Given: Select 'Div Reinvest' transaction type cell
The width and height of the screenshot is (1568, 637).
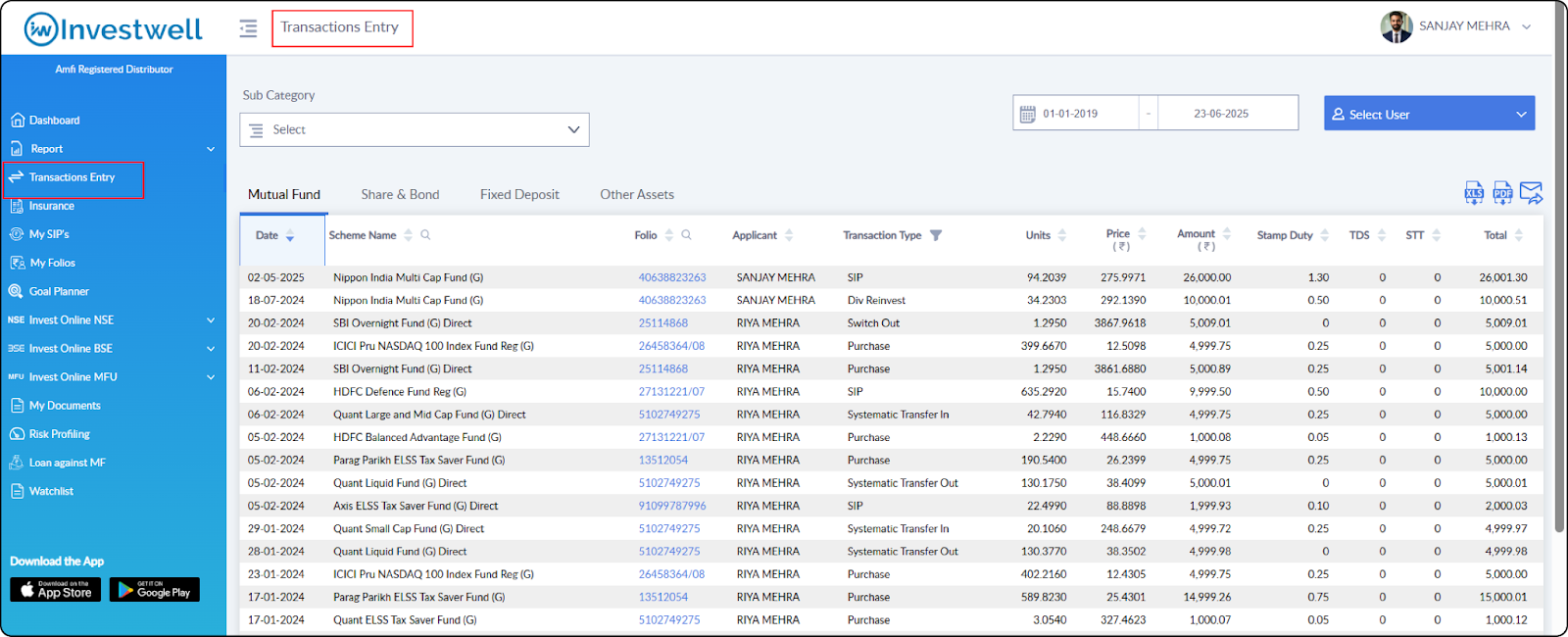Looking at the screenshot, I should [x=876, y=301].
